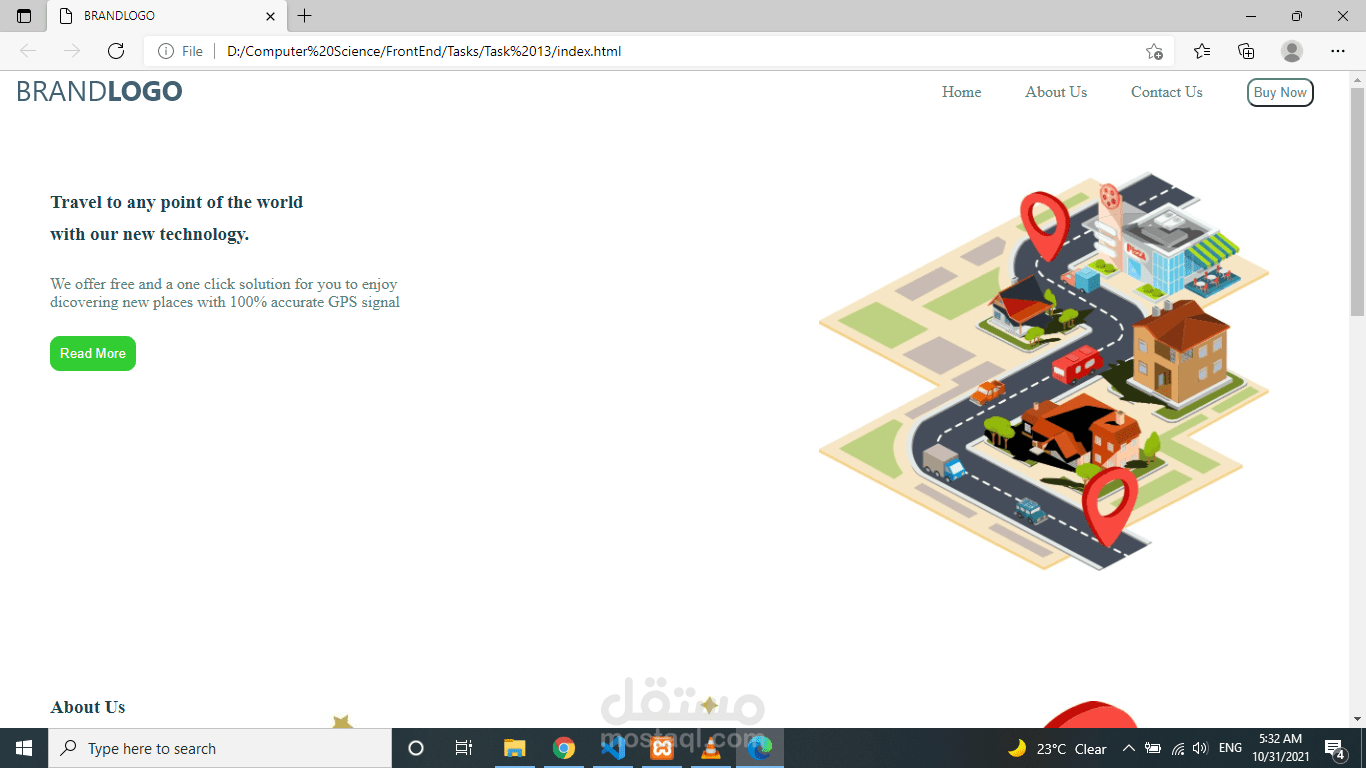Open Cortana circle icon on taskbar
This screenshot has width=1366, height=768.
[x=416, y=748]
